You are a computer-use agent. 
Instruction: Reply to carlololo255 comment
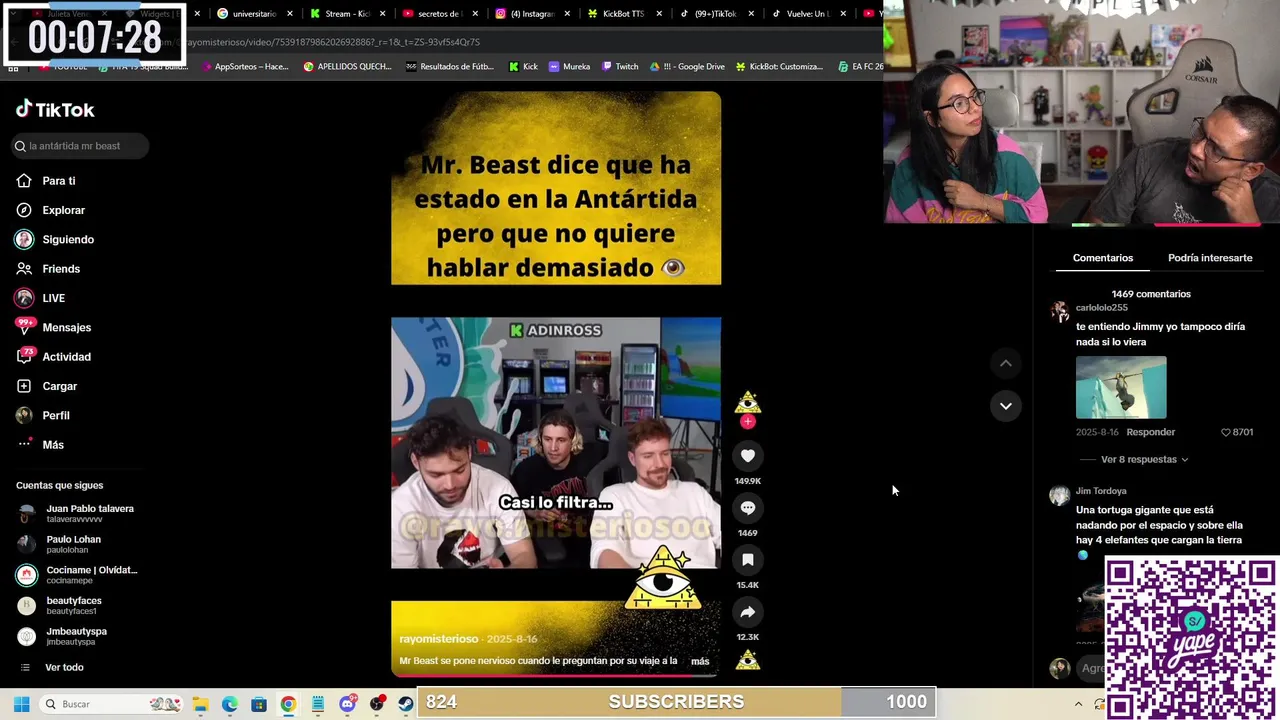click(x=1151, y=432)
